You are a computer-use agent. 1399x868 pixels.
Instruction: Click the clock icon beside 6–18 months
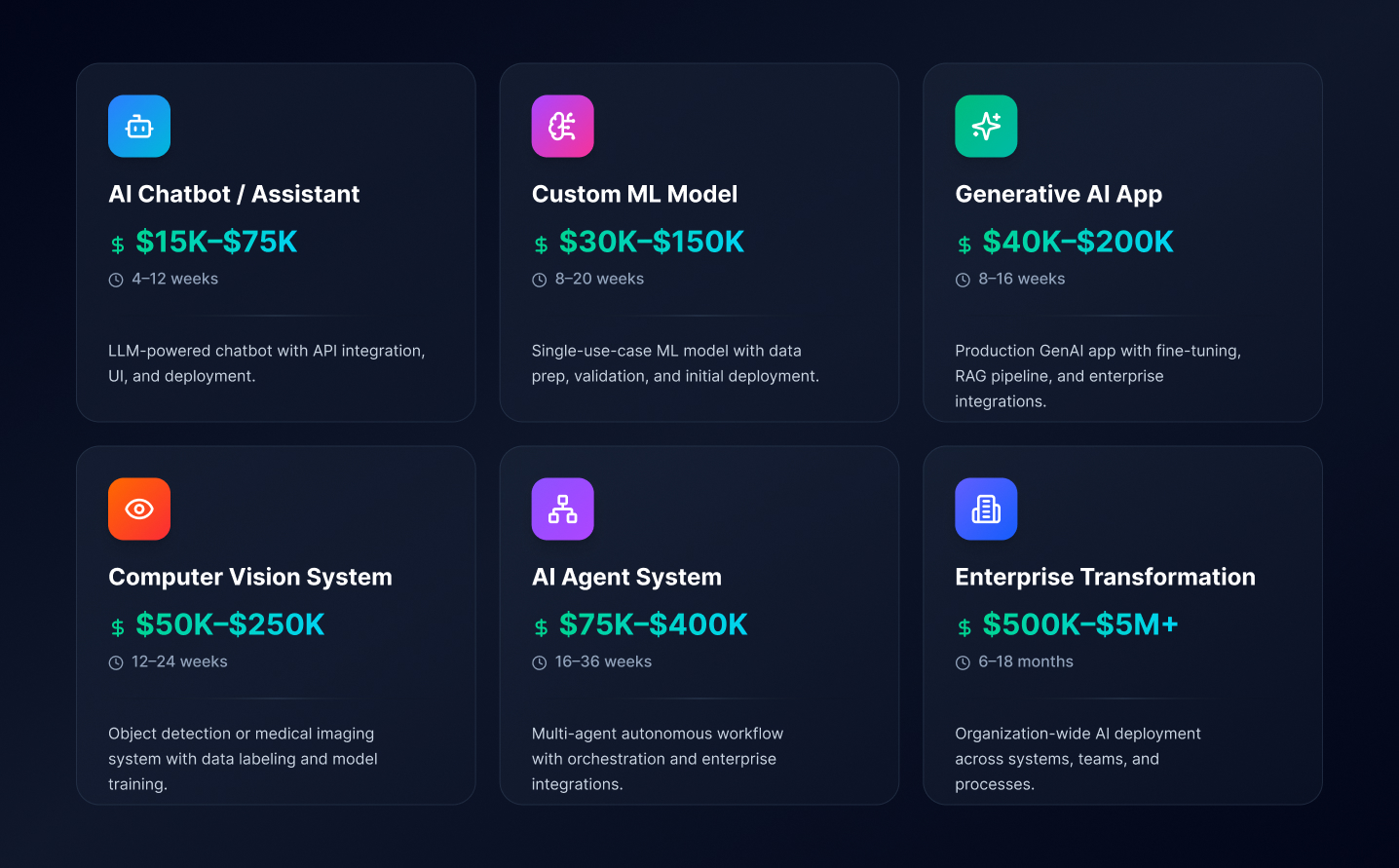[x=963, y=663]
